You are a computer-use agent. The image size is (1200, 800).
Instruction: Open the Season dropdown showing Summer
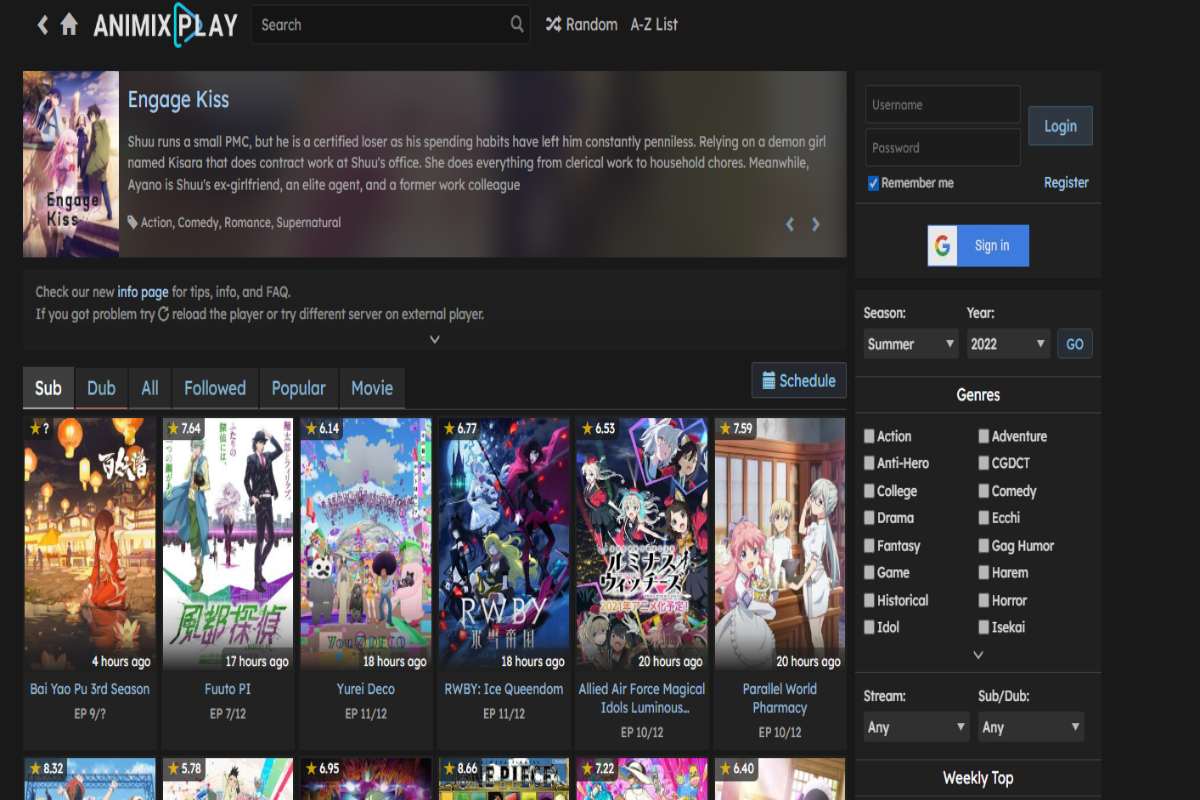911,343
